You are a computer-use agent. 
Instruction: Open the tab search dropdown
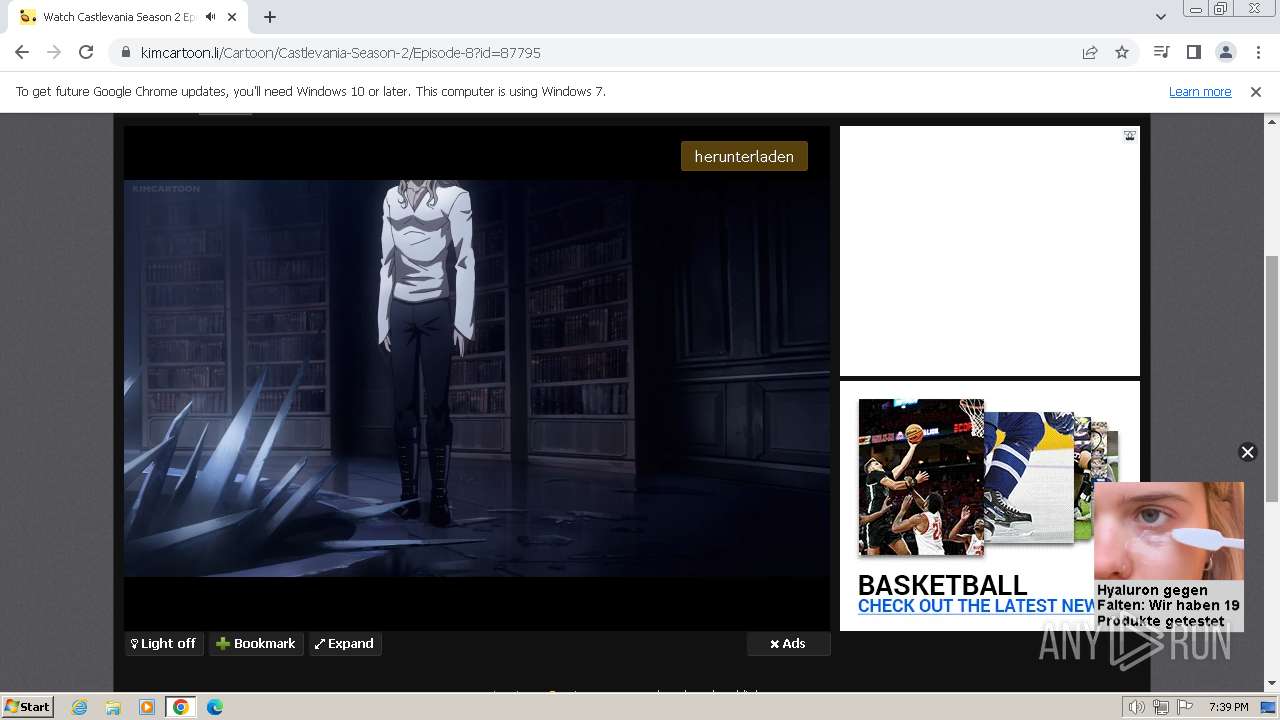(x=1160, y=17)
